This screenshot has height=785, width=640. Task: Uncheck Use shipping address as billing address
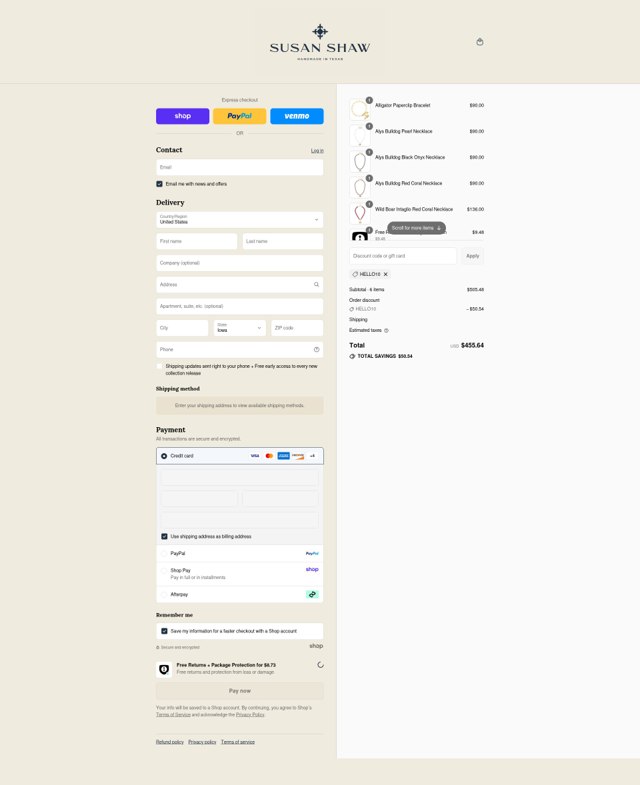click(164, 536)
